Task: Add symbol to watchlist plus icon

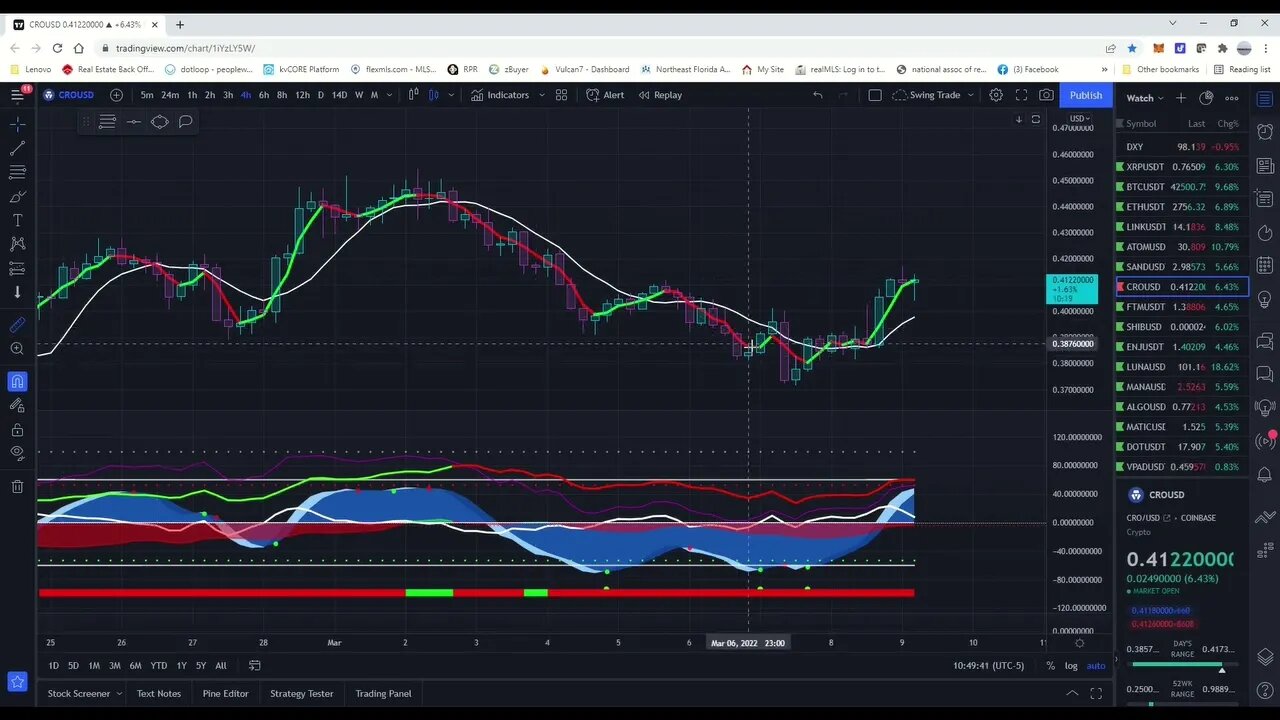Action: (1181, 98)
